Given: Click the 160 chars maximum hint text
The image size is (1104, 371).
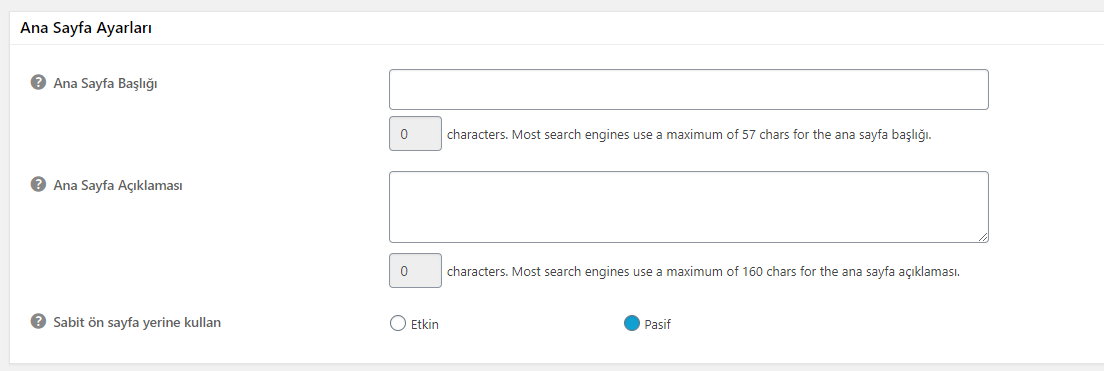Looking at the screenshot, I should [x=704, y=271].
